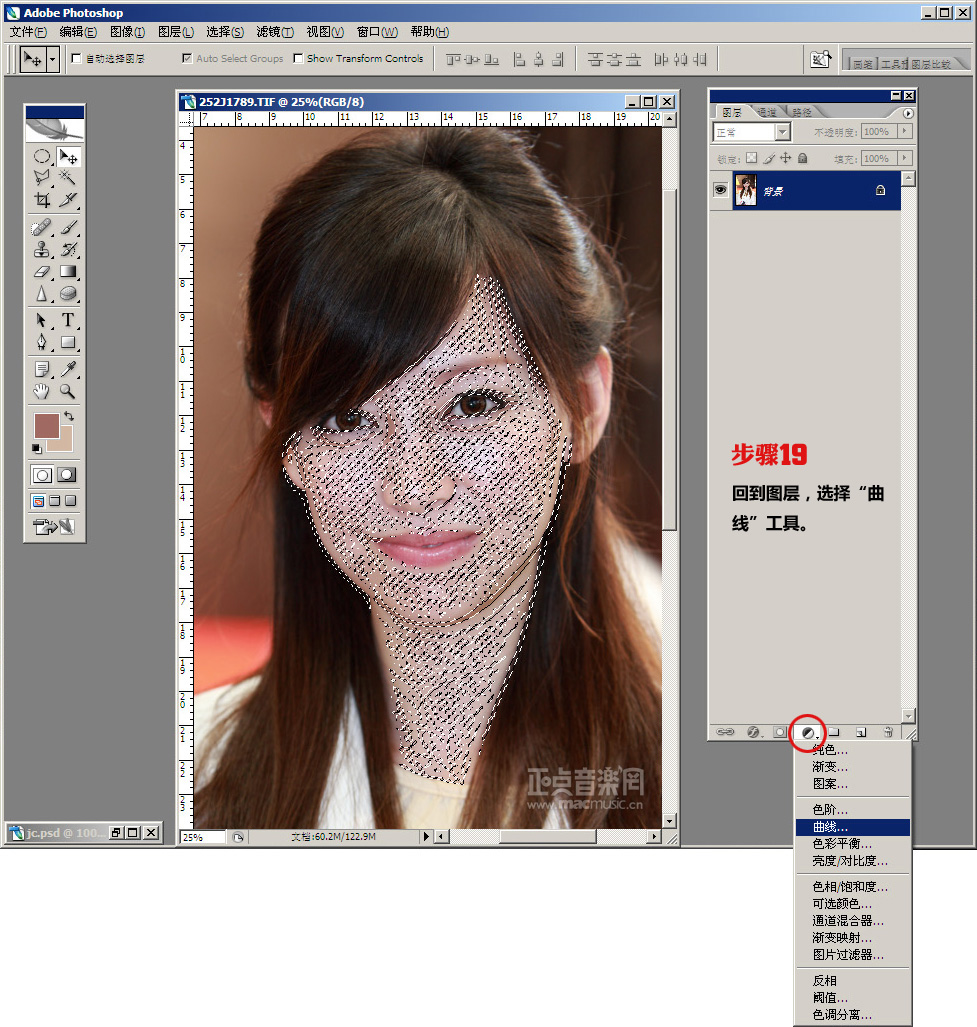The height and width of the screenshot is (1027, 977).
Task: Pick the Crop tool
Action: 42,200
